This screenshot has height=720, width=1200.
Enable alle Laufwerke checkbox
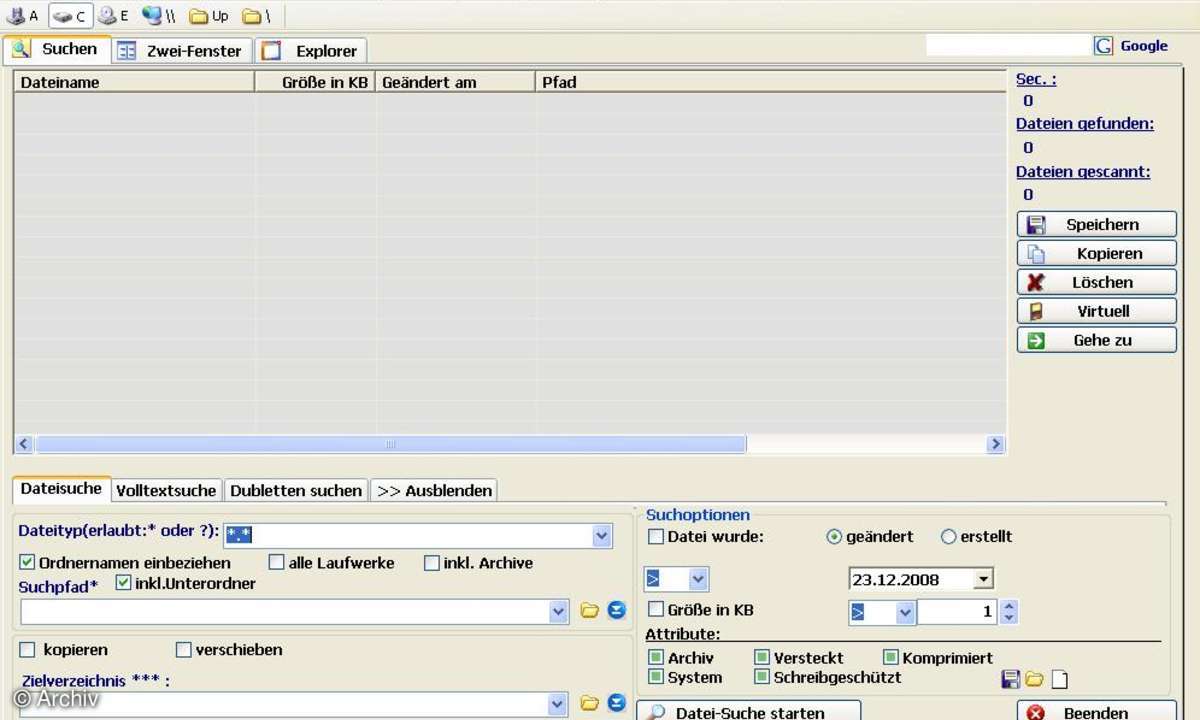pos(277,563)
